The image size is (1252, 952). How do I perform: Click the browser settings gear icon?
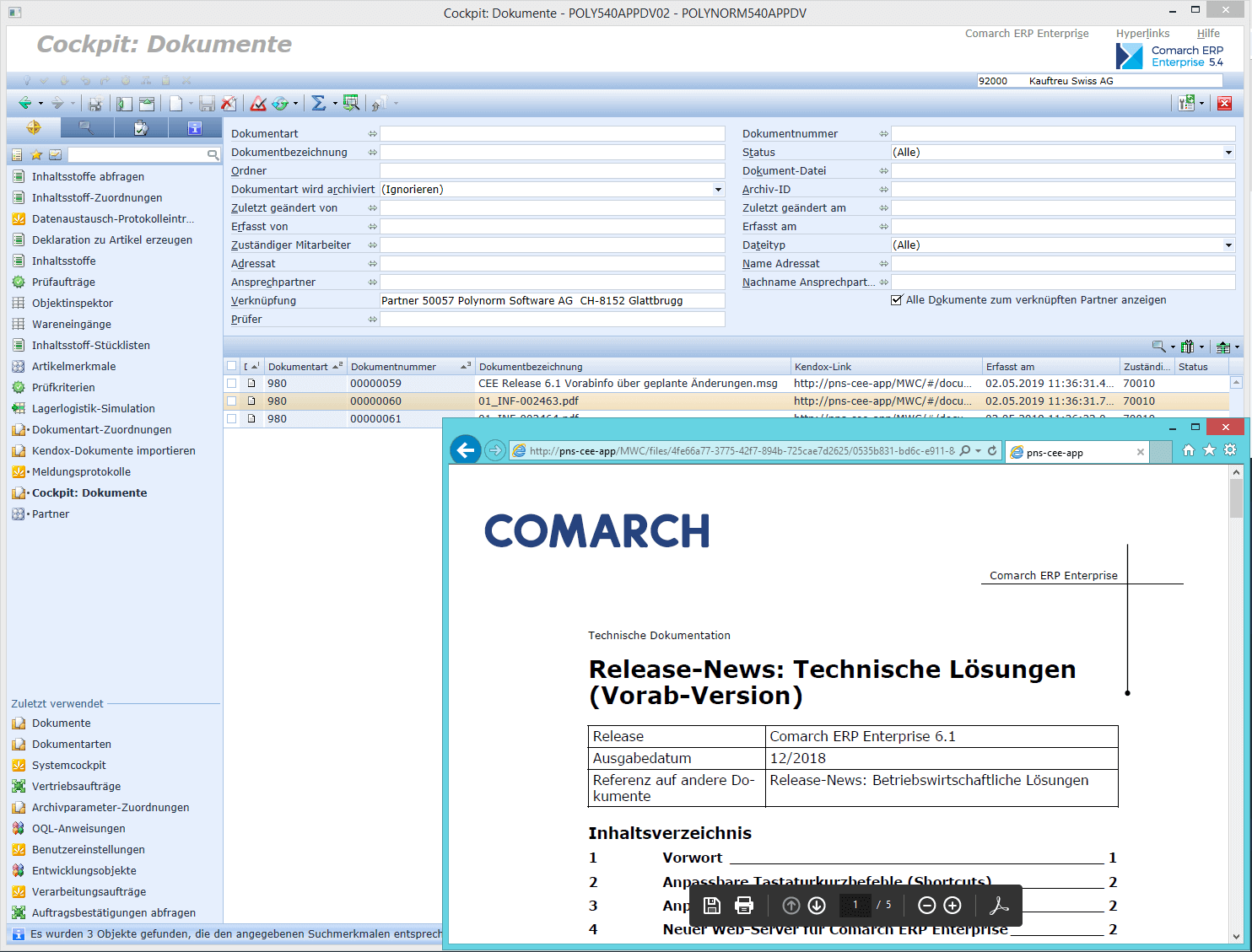point(1230,450)
